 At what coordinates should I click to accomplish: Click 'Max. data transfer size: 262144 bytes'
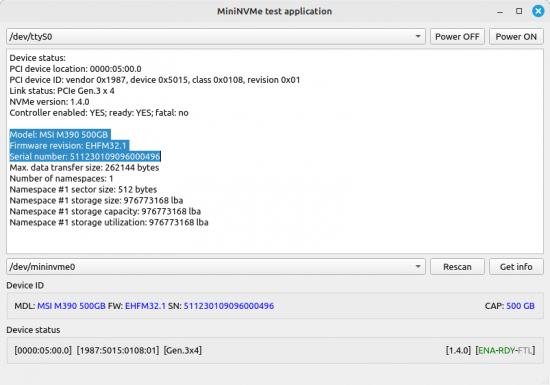pyautogui.click(x=84, y=168)
